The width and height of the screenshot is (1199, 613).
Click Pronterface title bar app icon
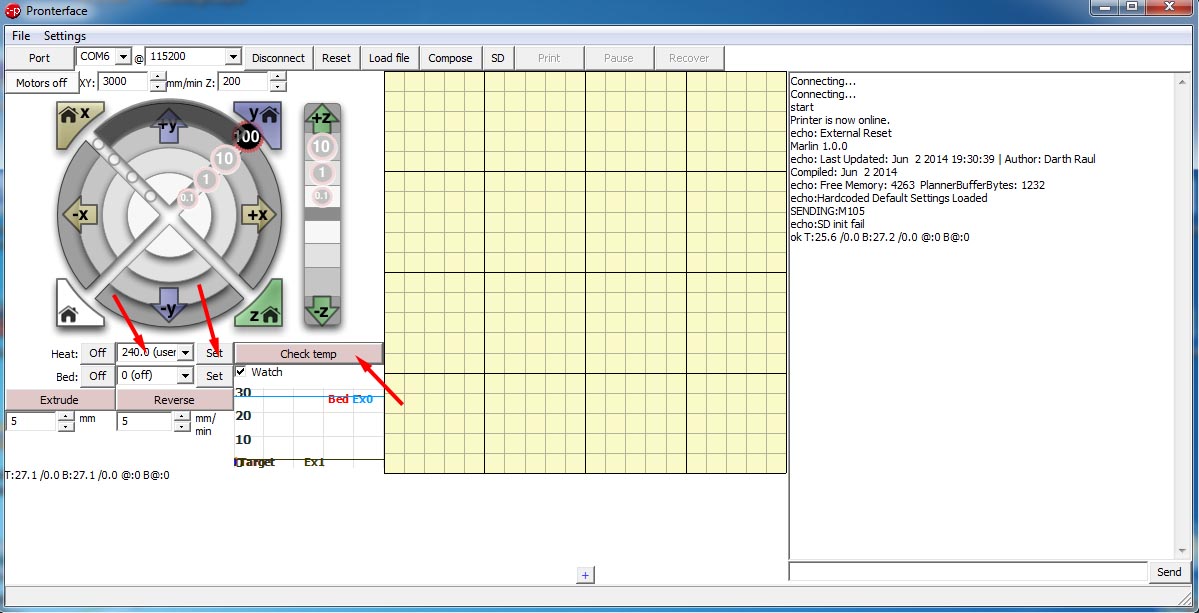[x=13, y=11]
